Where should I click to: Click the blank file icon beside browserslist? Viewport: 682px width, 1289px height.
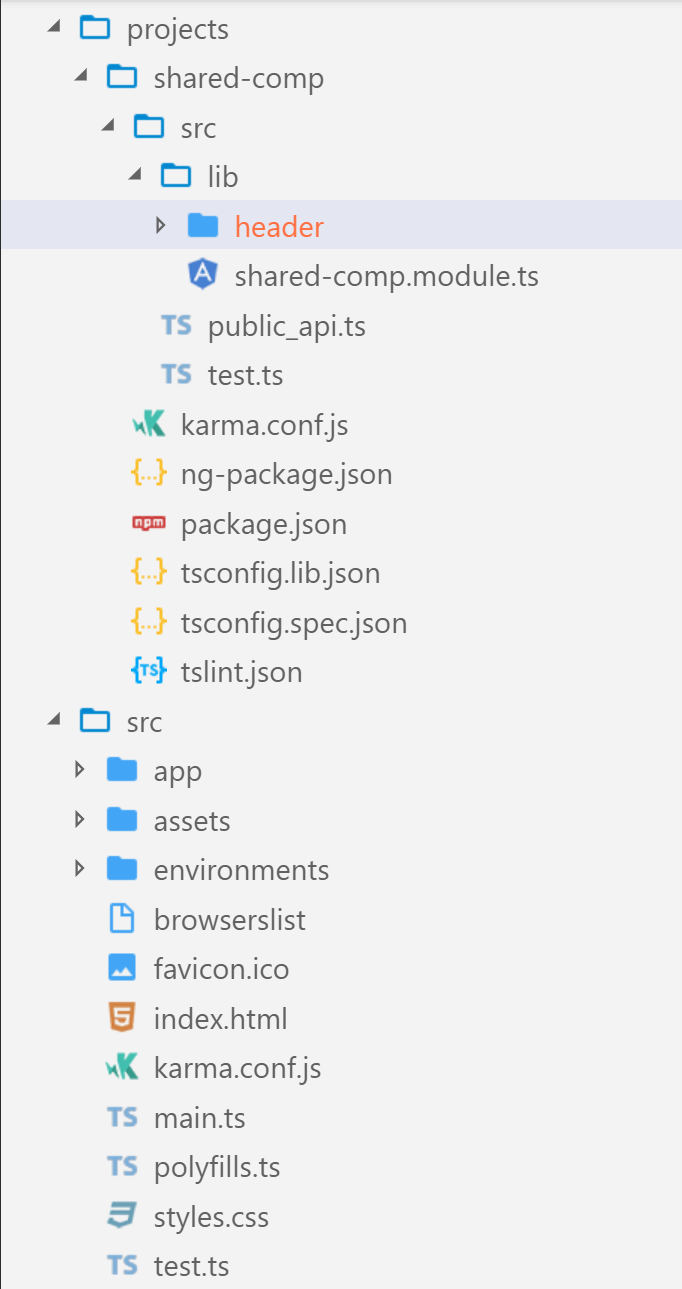[x=122, y=919]
